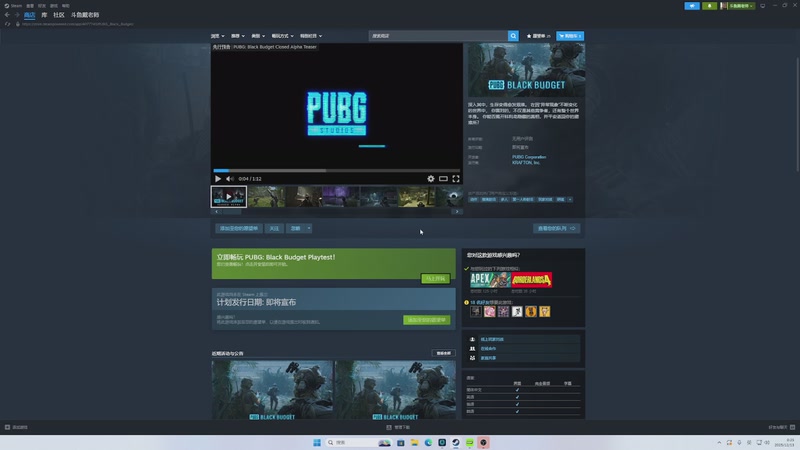Screen dimensions: 800x450
Task: Click the View Your Queue button
Action: click(557, 229)
